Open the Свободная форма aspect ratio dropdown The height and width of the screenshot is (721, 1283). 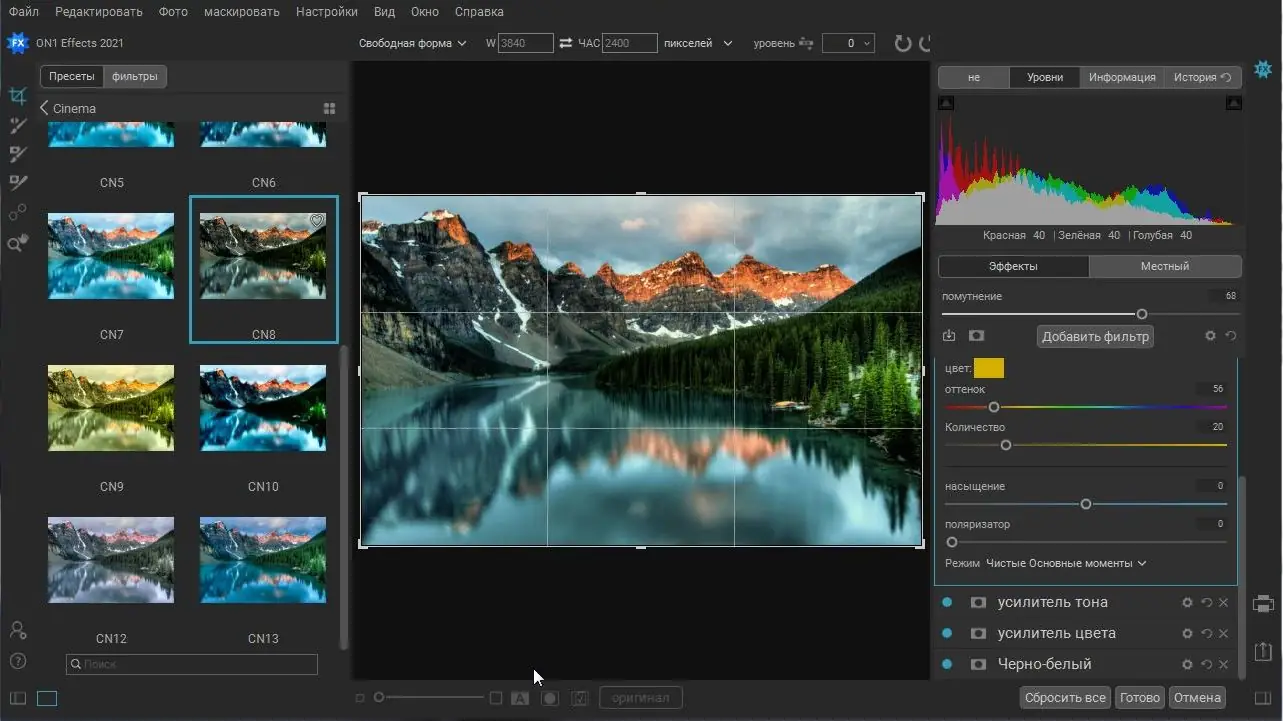tap(412, 43)
